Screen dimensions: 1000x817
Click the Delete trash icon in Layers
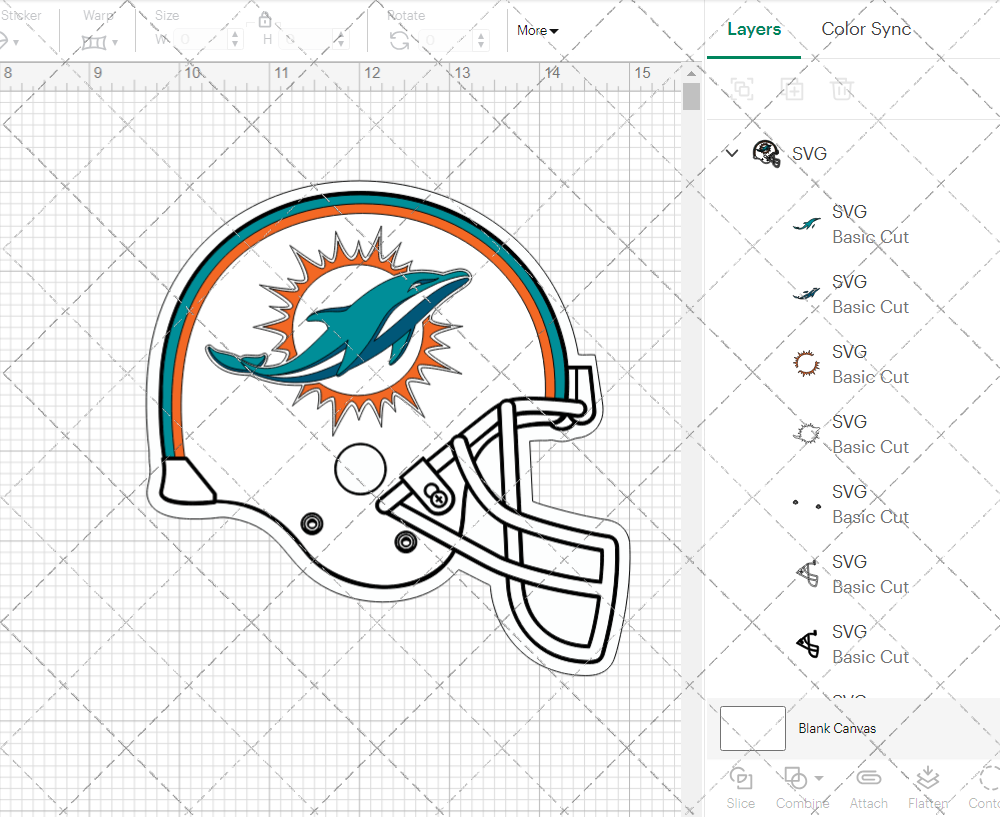[x=842, y=90]
